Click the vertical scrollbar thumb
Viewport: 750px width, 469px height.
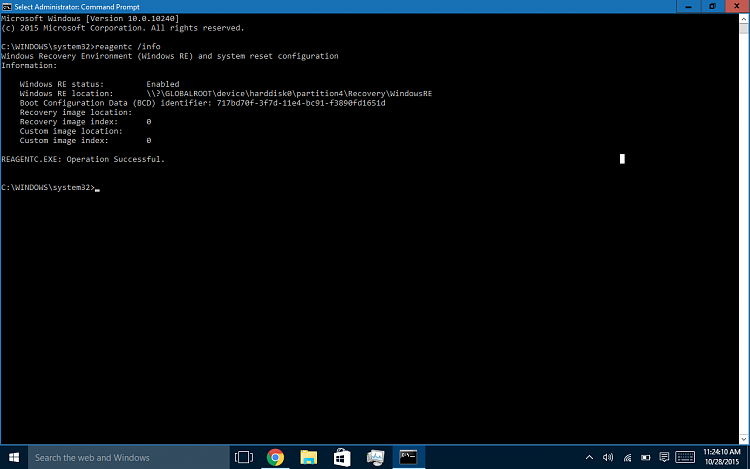click(744, 29)
